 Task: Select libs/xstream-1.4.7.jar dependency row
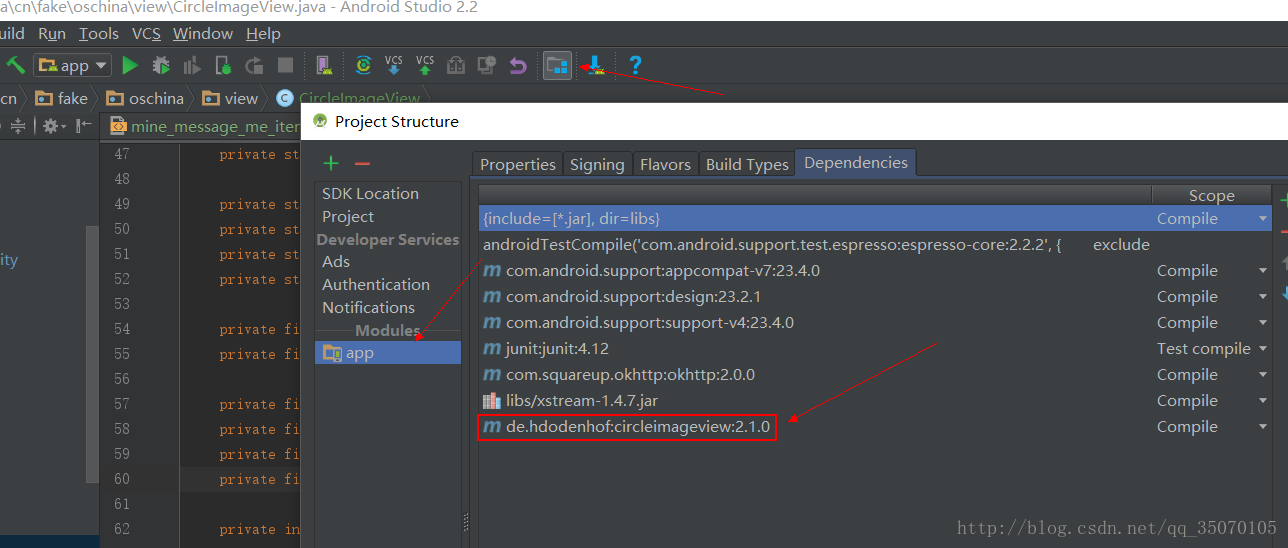875,401
